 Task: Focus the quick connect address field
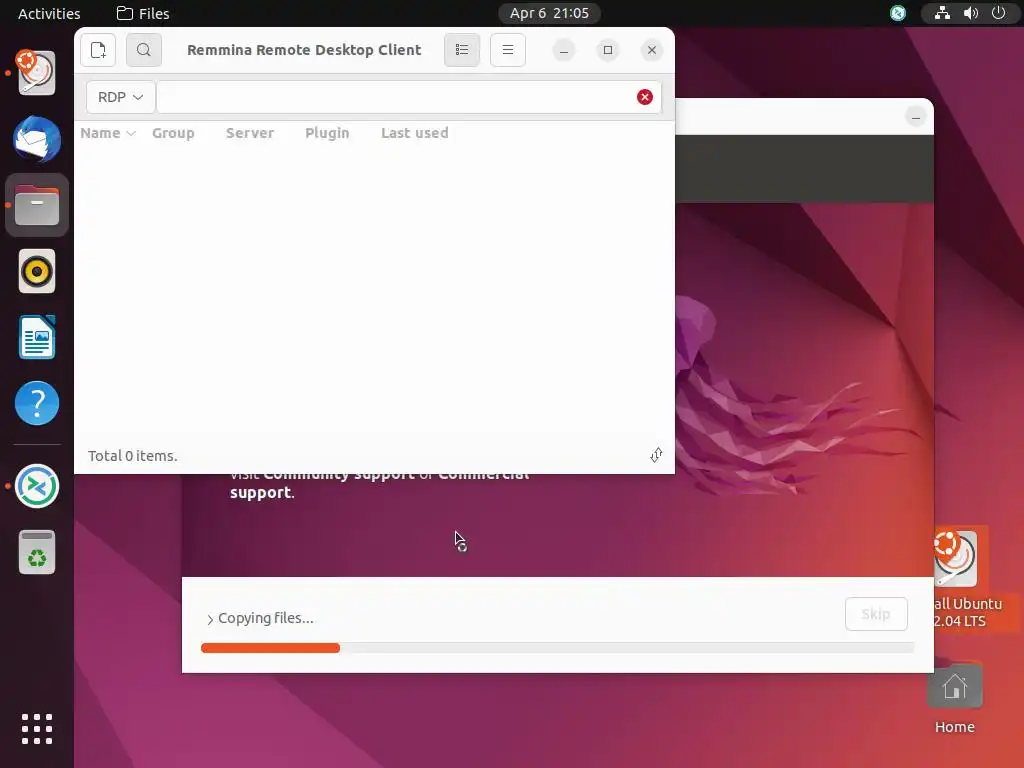(x=394, y=97)
